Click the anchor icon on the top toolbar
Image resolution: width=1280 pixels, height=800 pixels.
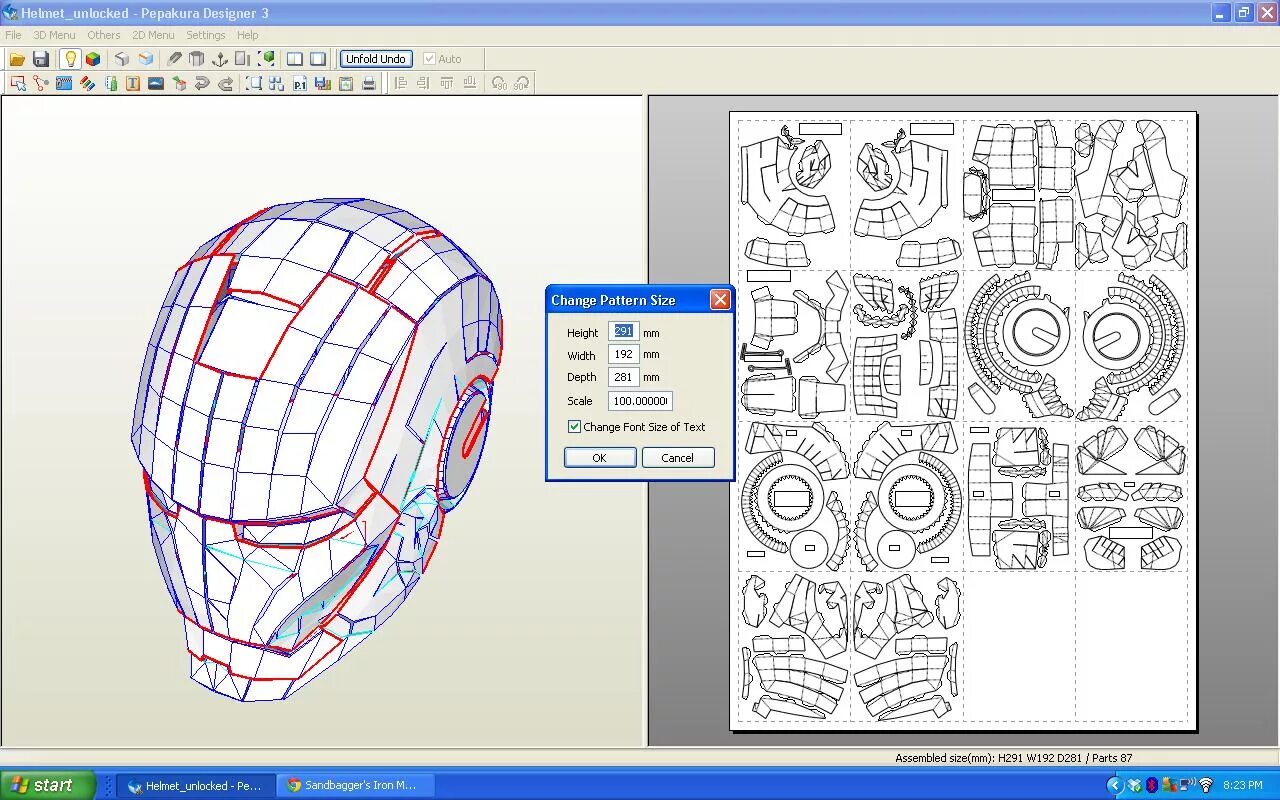[221, 58]
